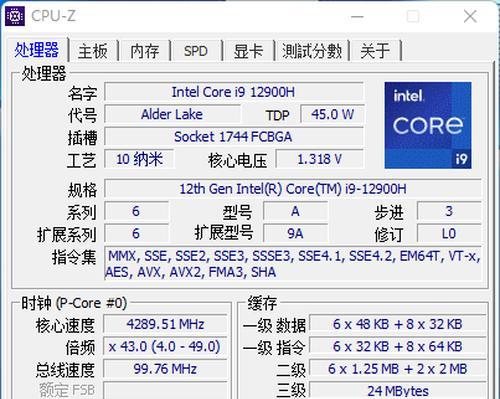500x399 pixels.
Task: Close the CPU-Z window
Action: click(x=470, y=16)
